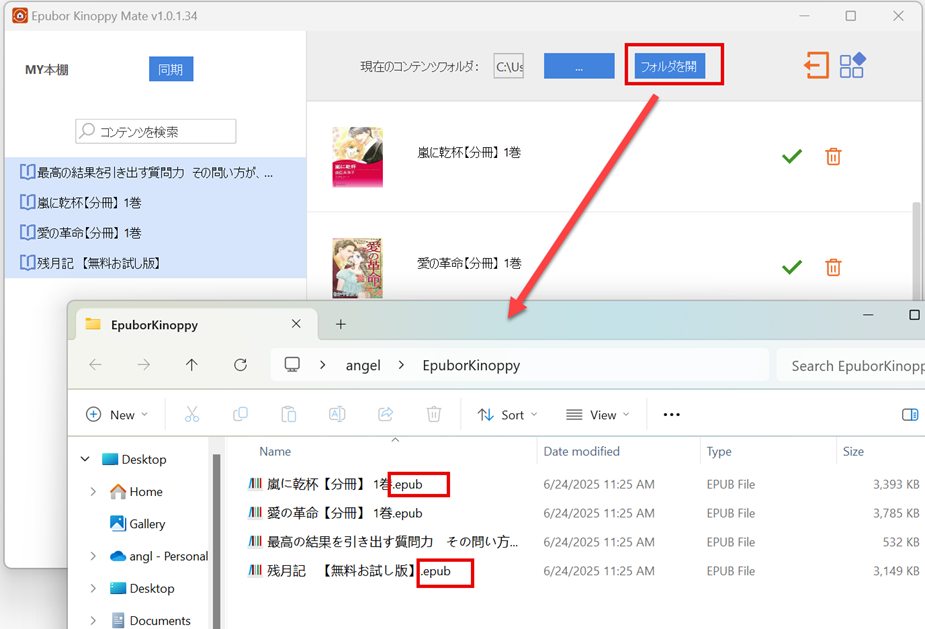This screenshot has width=925, height=629.
Task: Select 最高の結果を引き出す質問力 in MY本棚 list
Action: point(156,172)
